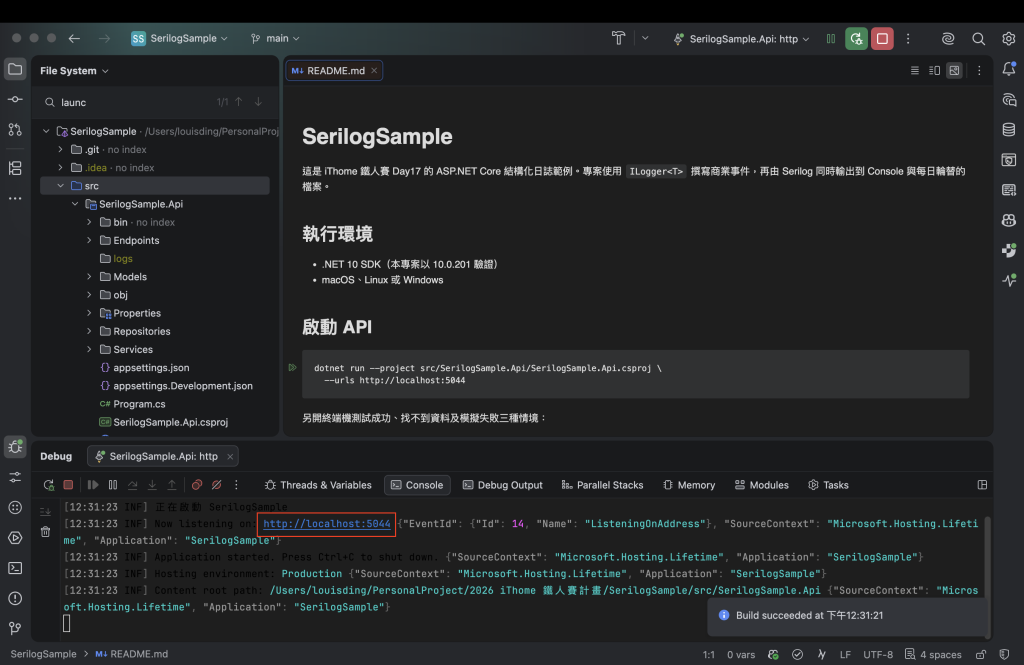Open the dropdown arrow beside Build hammer
1024x665 pixels.
pos(645,39)
